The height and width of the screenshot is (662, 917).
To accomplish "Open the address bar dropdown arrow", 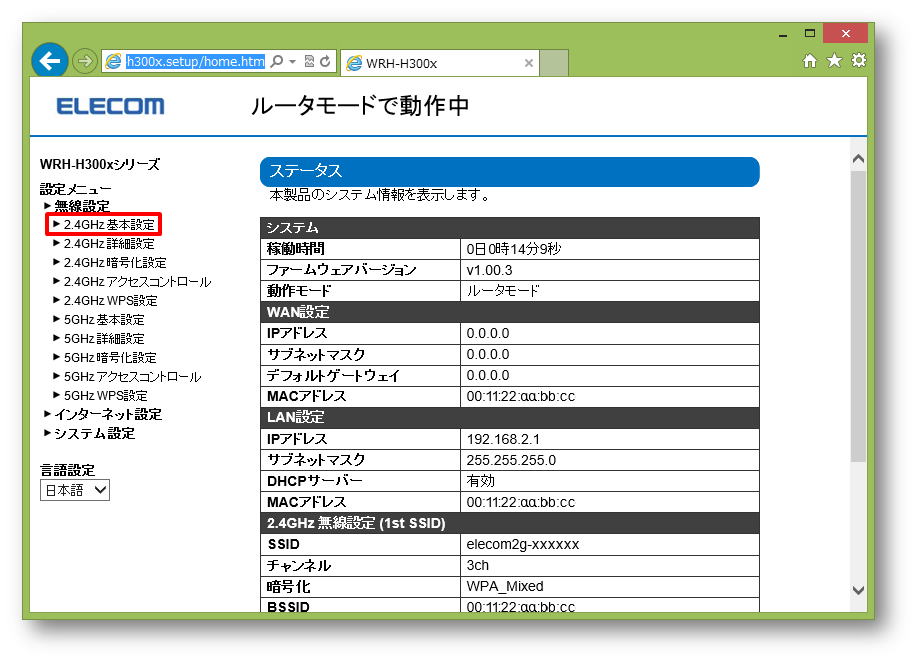I will (x=292, y=61).
